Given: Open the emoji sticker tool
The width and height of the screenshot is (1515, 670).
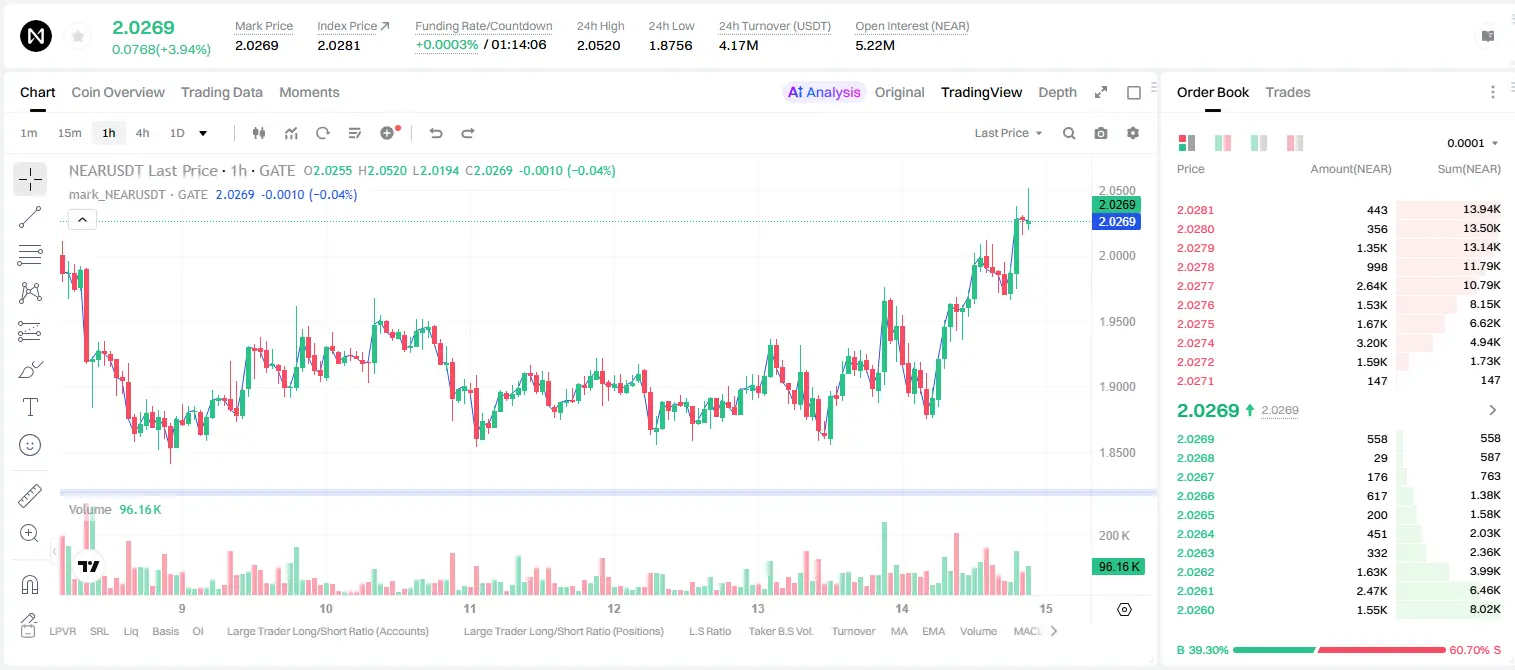Looking at the screenshot, I should pyautogui.click(x=30, y=445).
